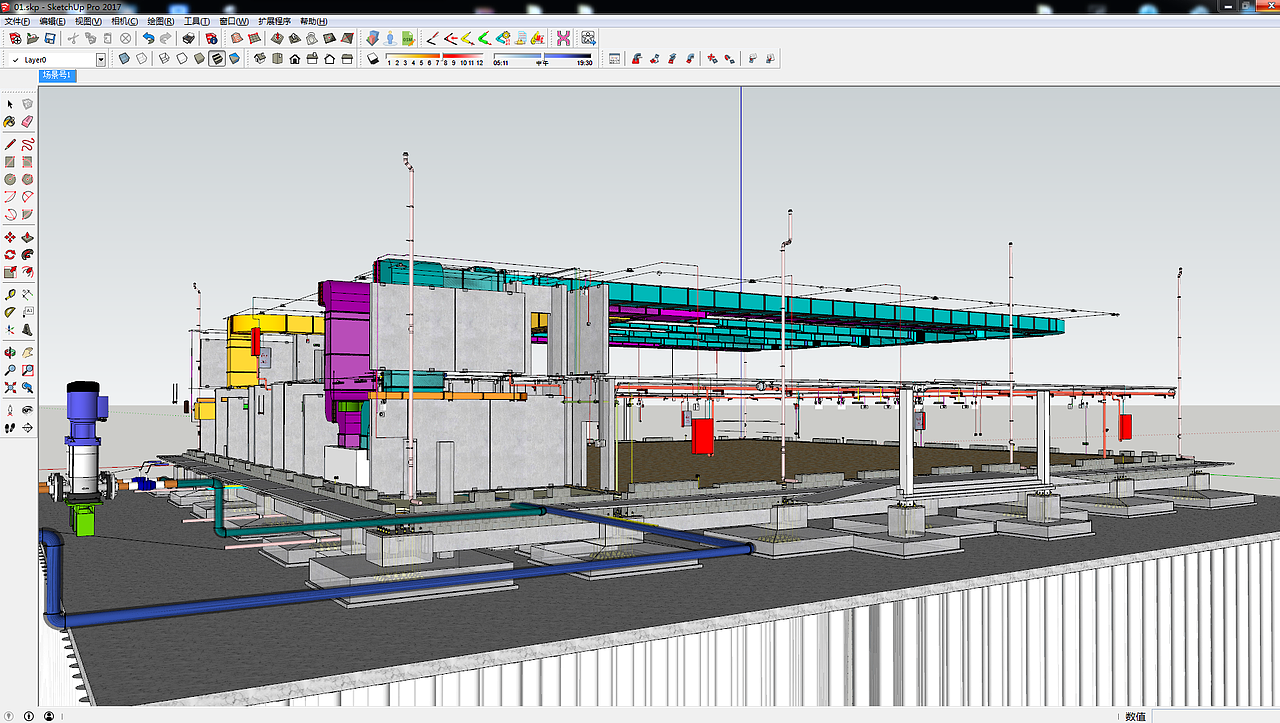Click the shadow month slider

point(434,56)
